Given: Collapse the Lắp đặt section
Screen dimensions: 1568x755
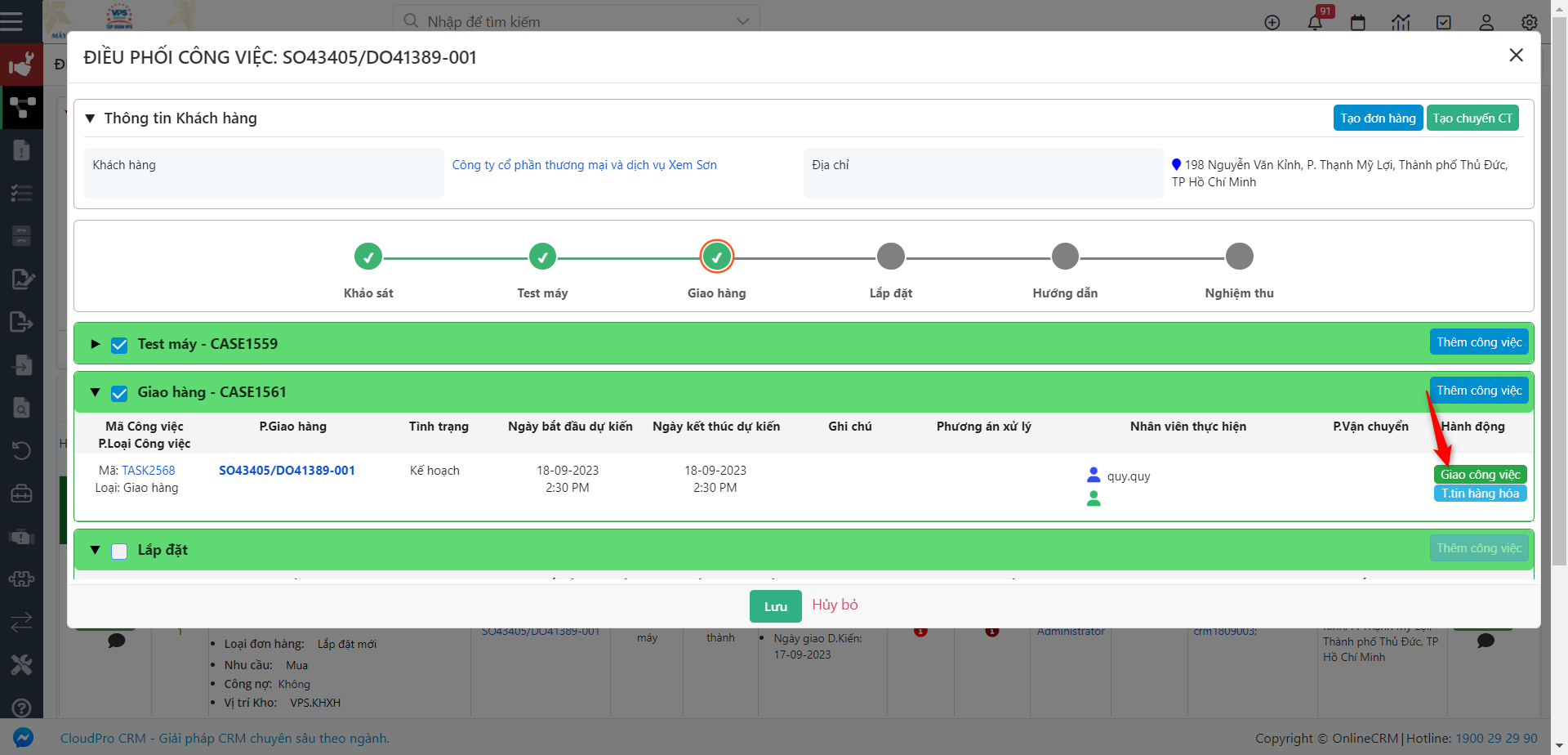Looking at the screenshot, I should (x=96, y=550).
